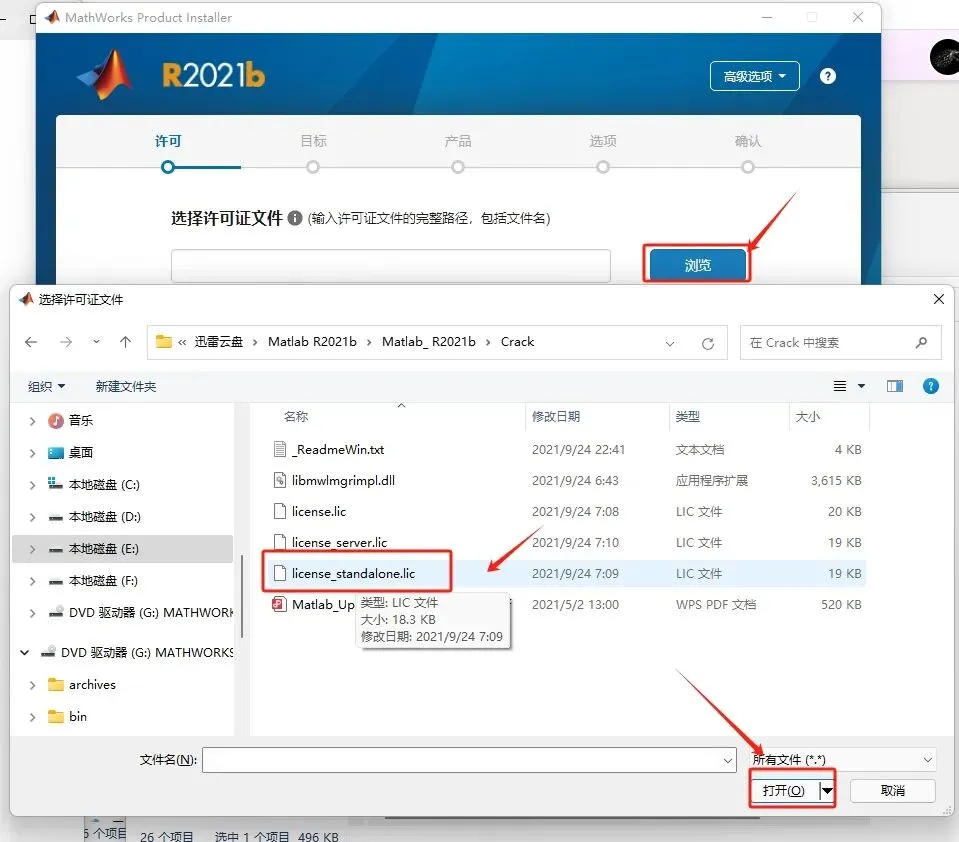959x842 pixels.
Task: Open the 高级选项 dropdown
Action: pos(754,76)
